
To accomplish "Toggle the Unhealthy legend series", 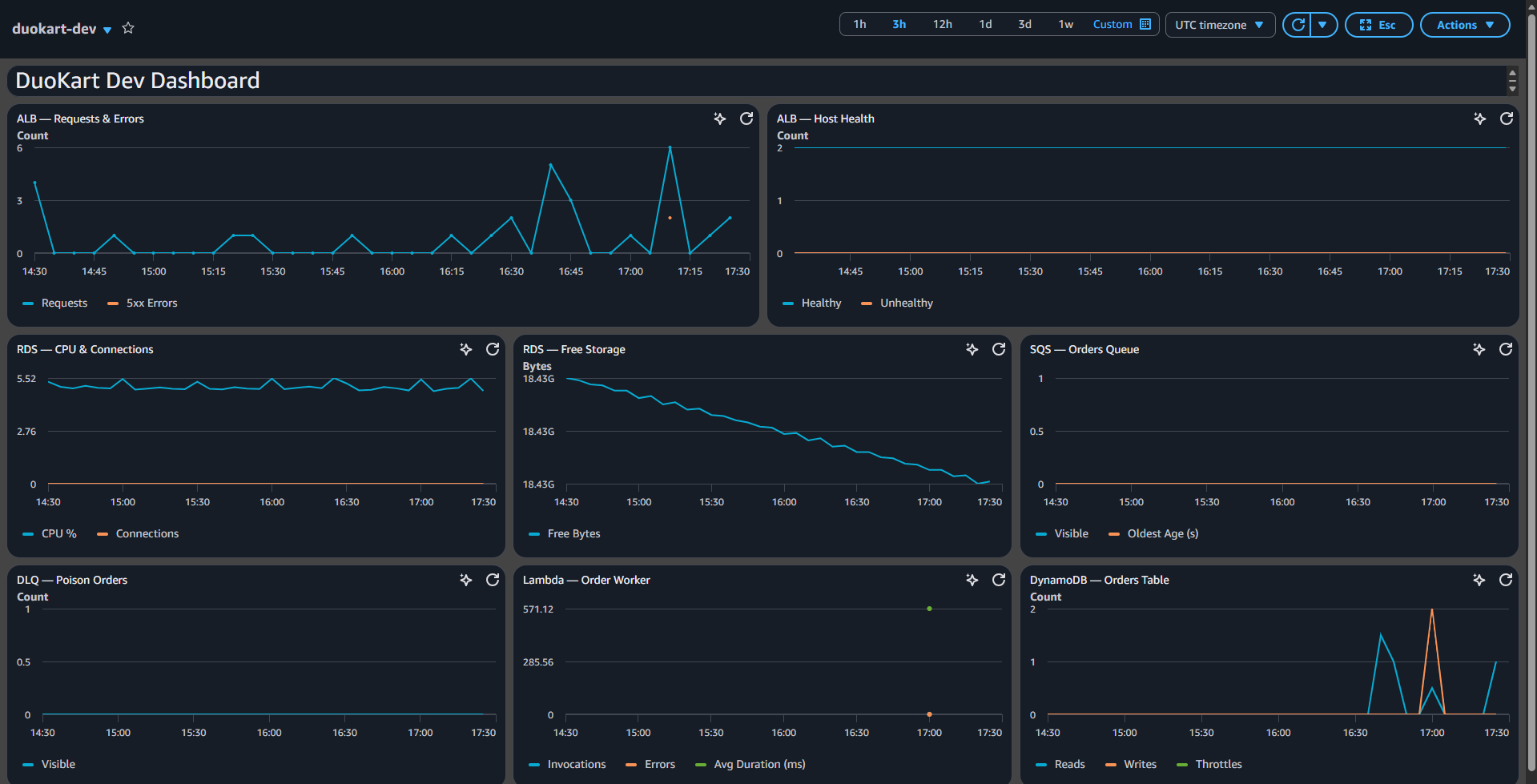I will (897, 303).
